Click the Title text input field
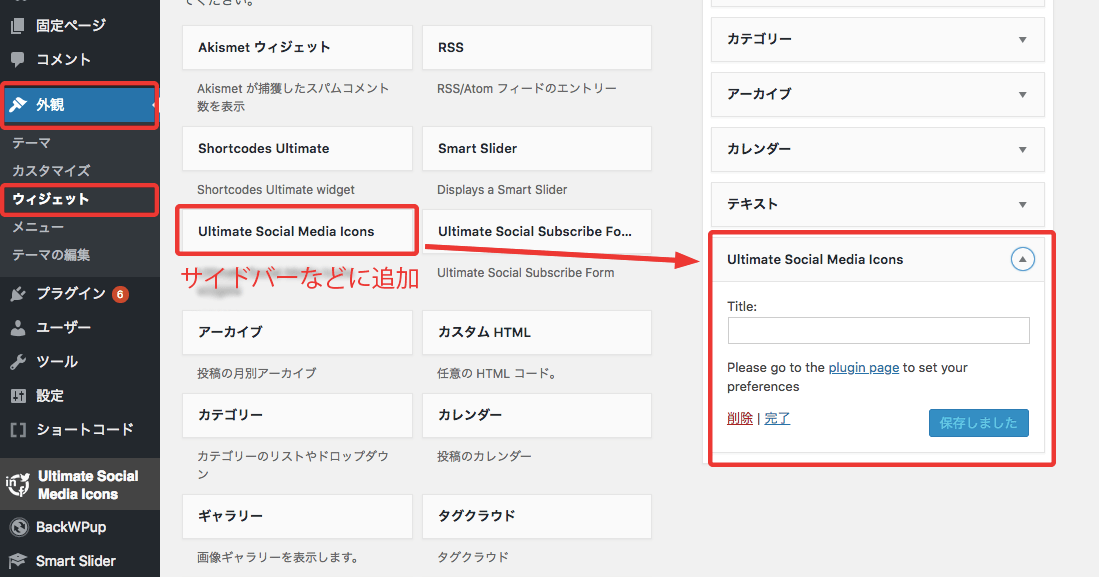1099x577 pixels. pyautogui.click(x=878, y=331)
